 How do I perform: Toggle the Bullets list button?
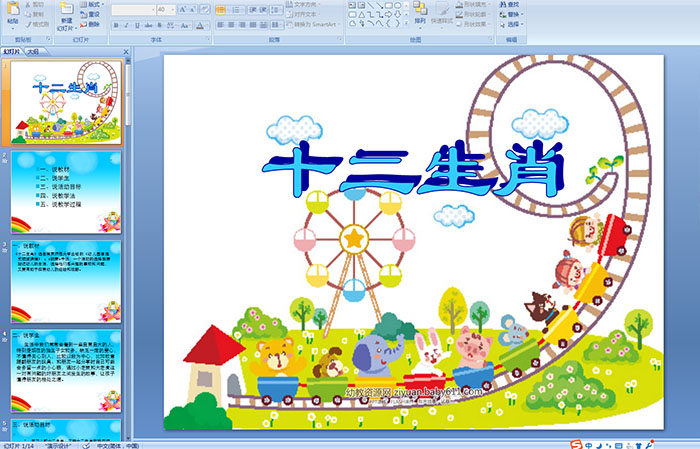221,10
